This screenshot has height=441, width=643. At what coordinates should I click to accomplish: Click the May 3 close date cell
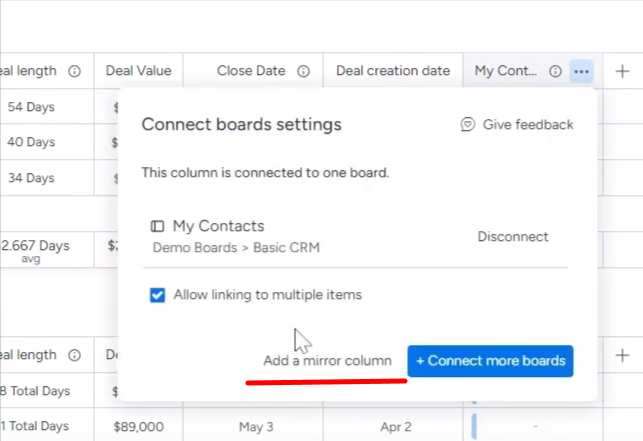point(256,427)
